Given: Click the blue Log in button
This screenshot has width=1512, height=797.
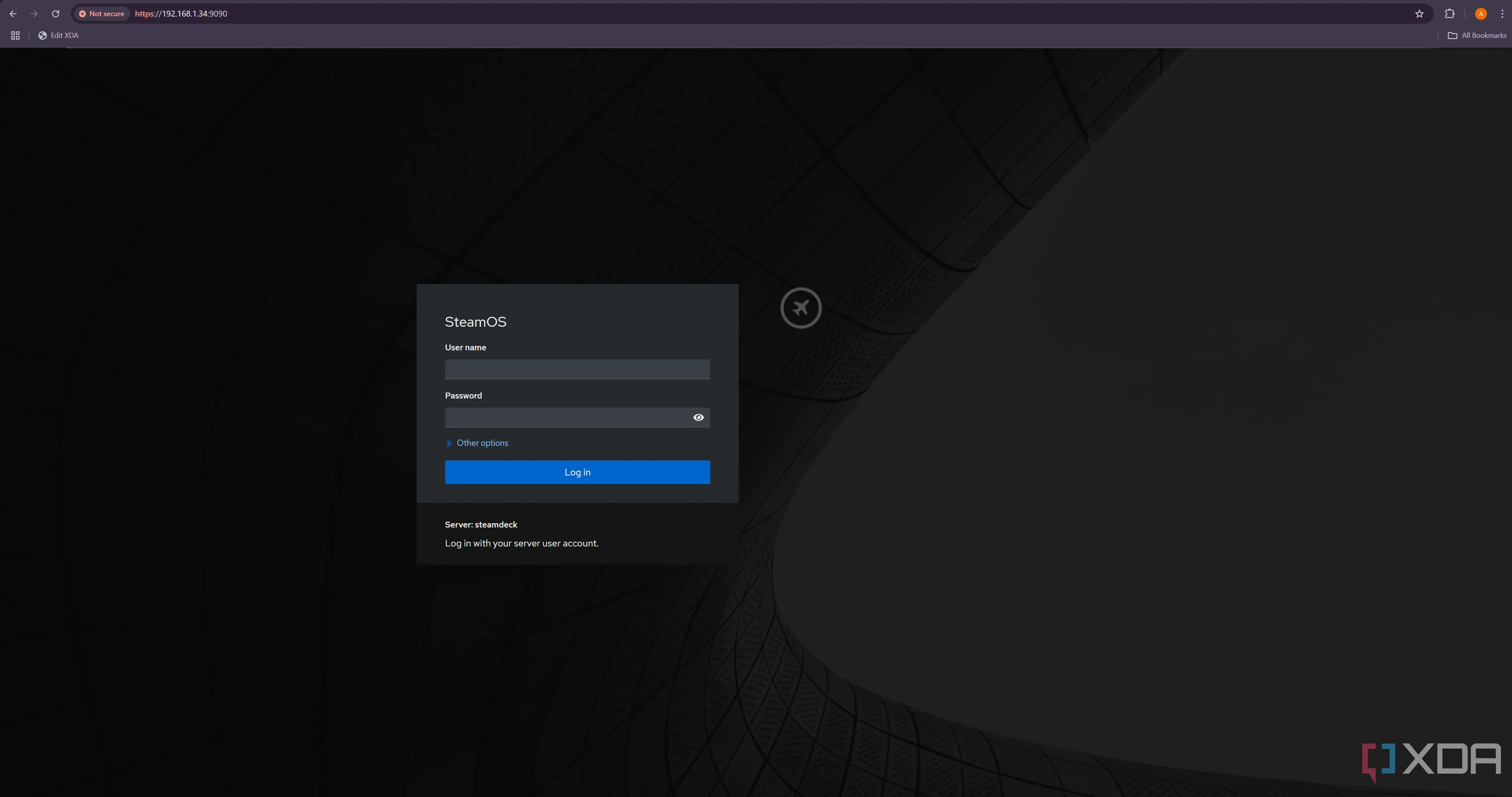Looking at the screenshot, I should click(x=577, y=472).
